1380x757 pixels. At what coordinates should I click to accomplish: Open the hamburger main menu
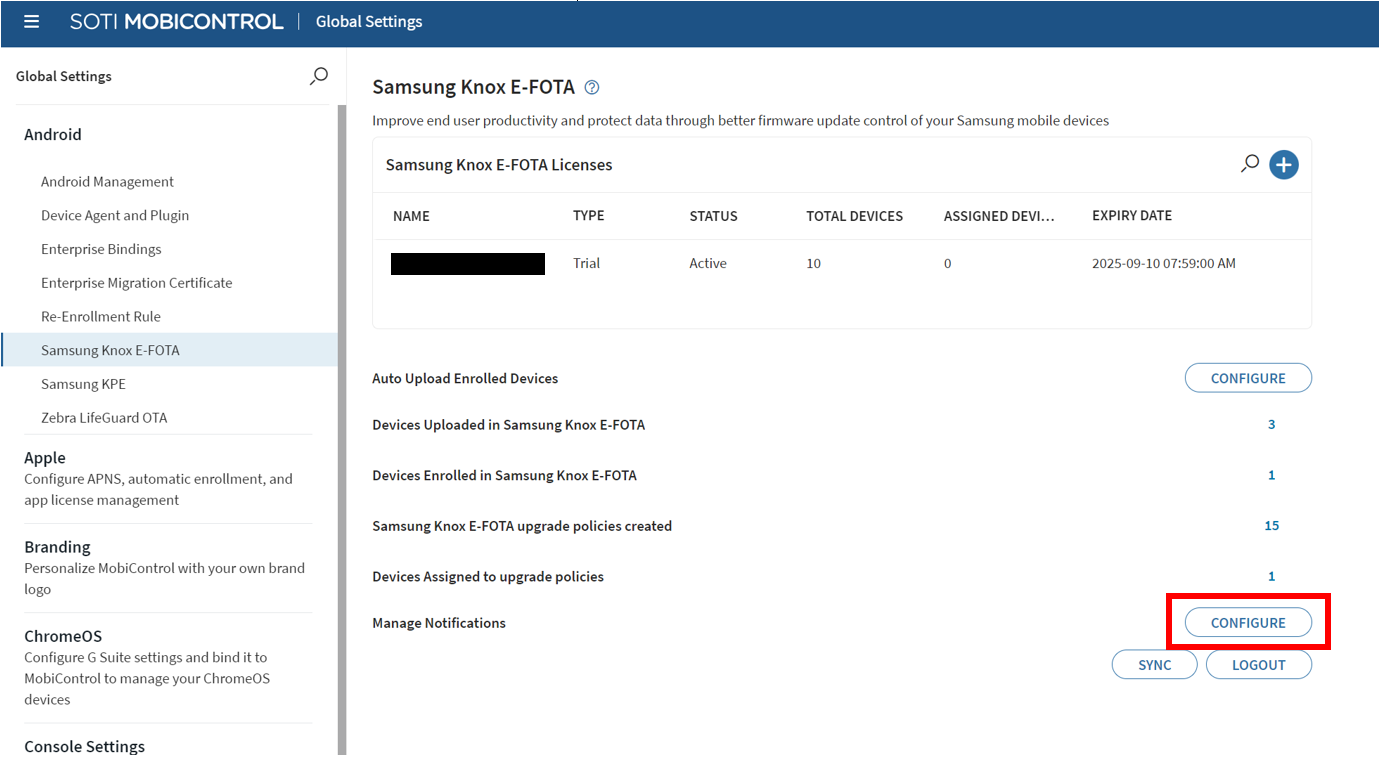[x=31, y=21]
